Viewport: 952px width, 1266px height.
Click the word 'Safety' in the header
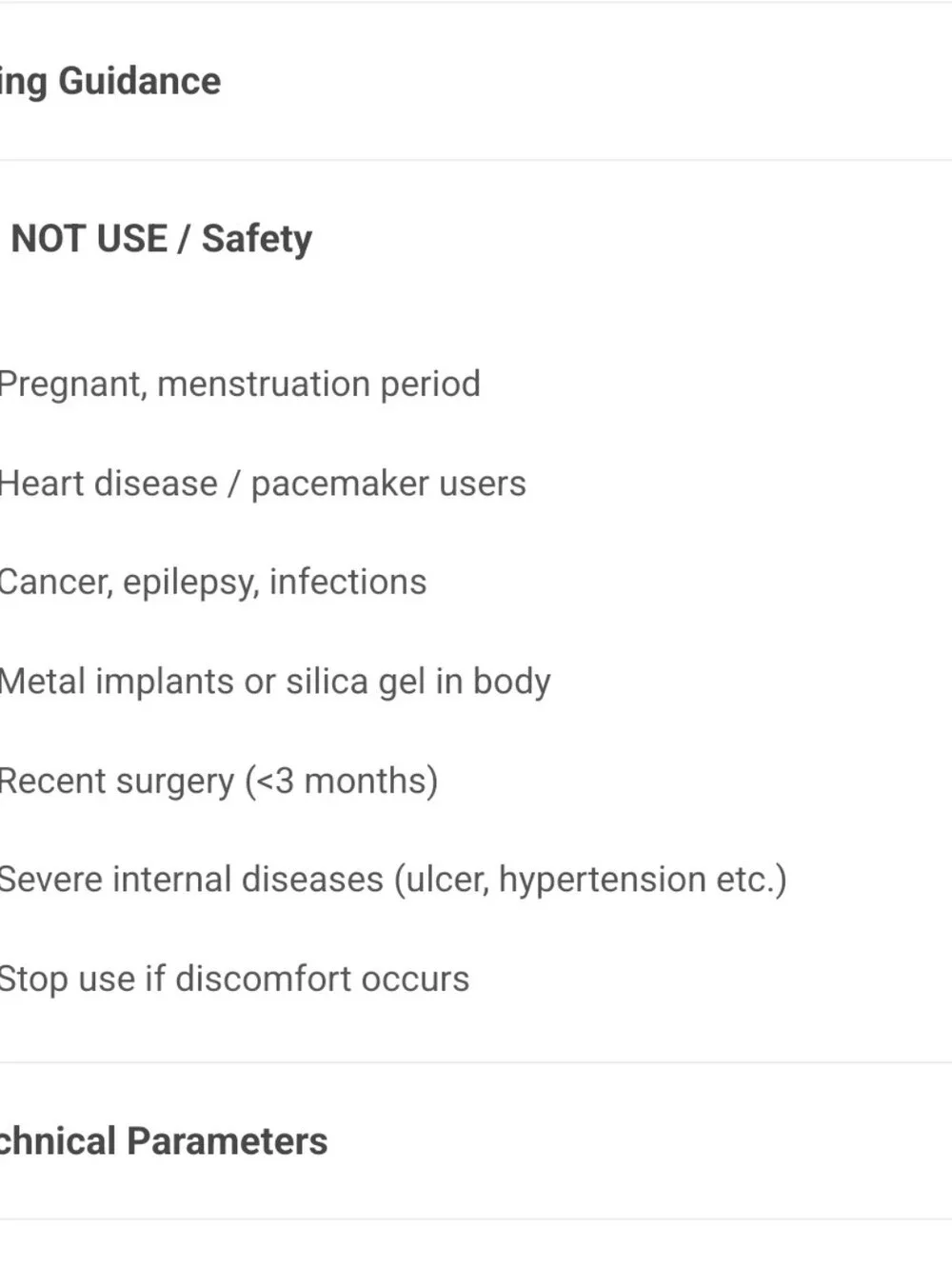click(257, 240)
